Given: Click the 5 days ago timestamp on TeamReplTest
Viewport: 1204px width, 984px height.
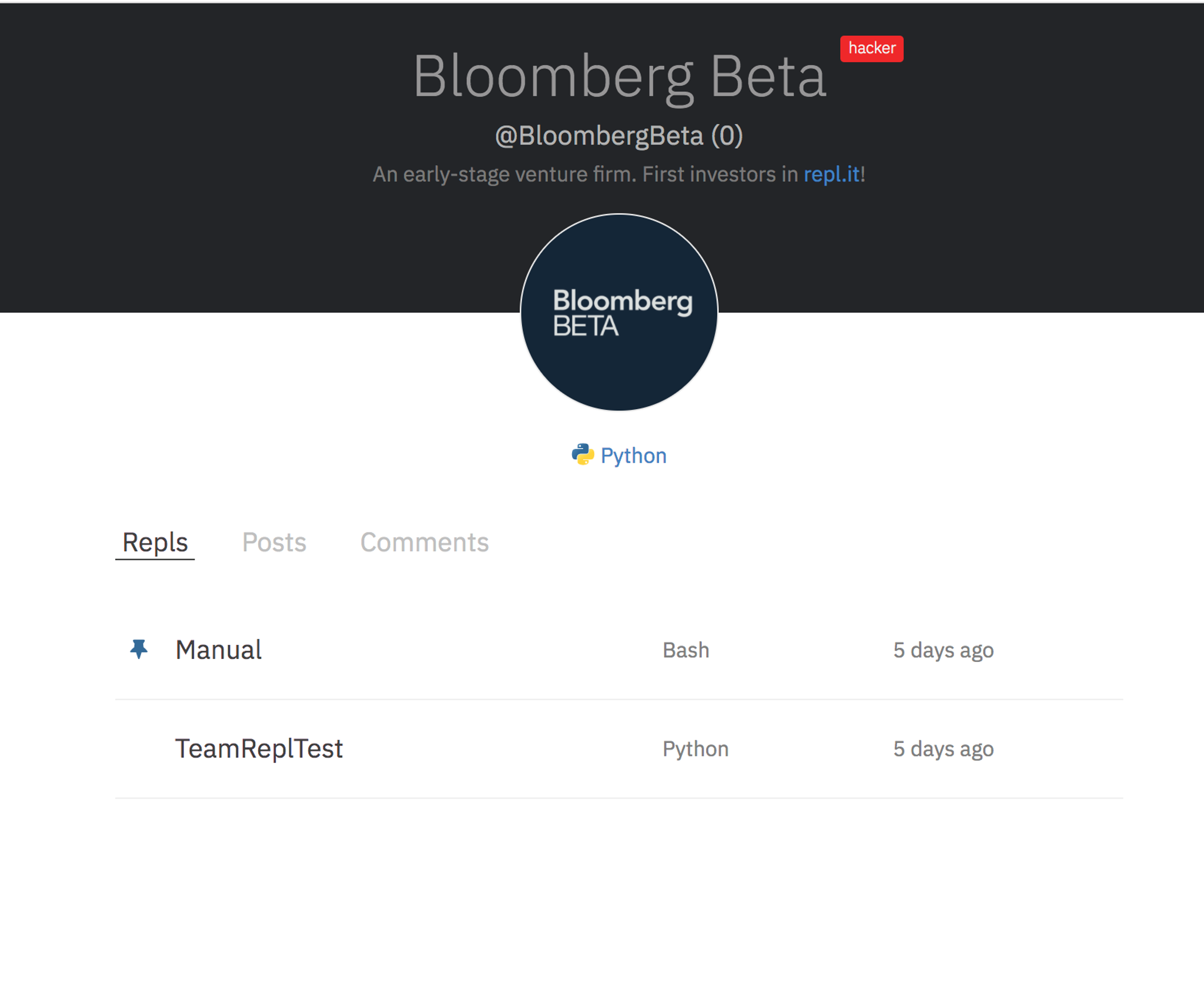Looking at the screenshot, I should click(943, 748).
